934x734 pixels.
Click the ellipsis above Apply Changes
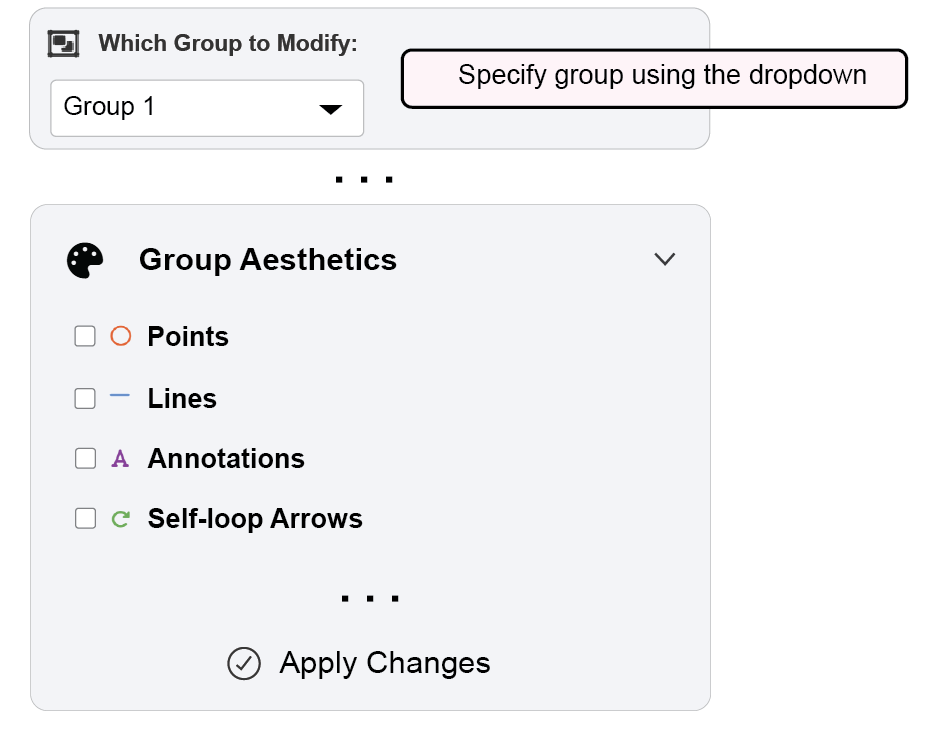coord(369,599)
